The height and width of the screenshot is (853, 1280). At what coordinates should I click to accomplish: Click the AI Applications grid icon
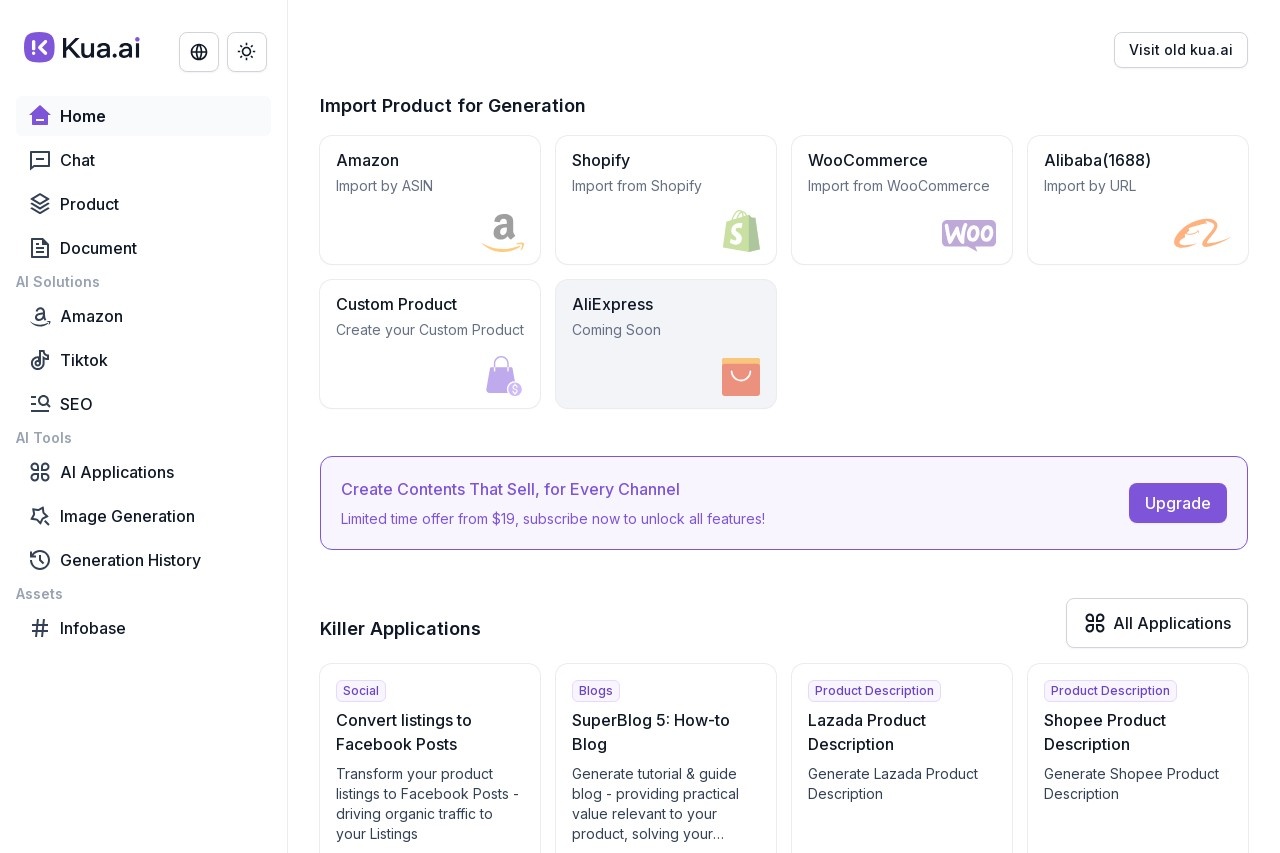pos(40,472)
